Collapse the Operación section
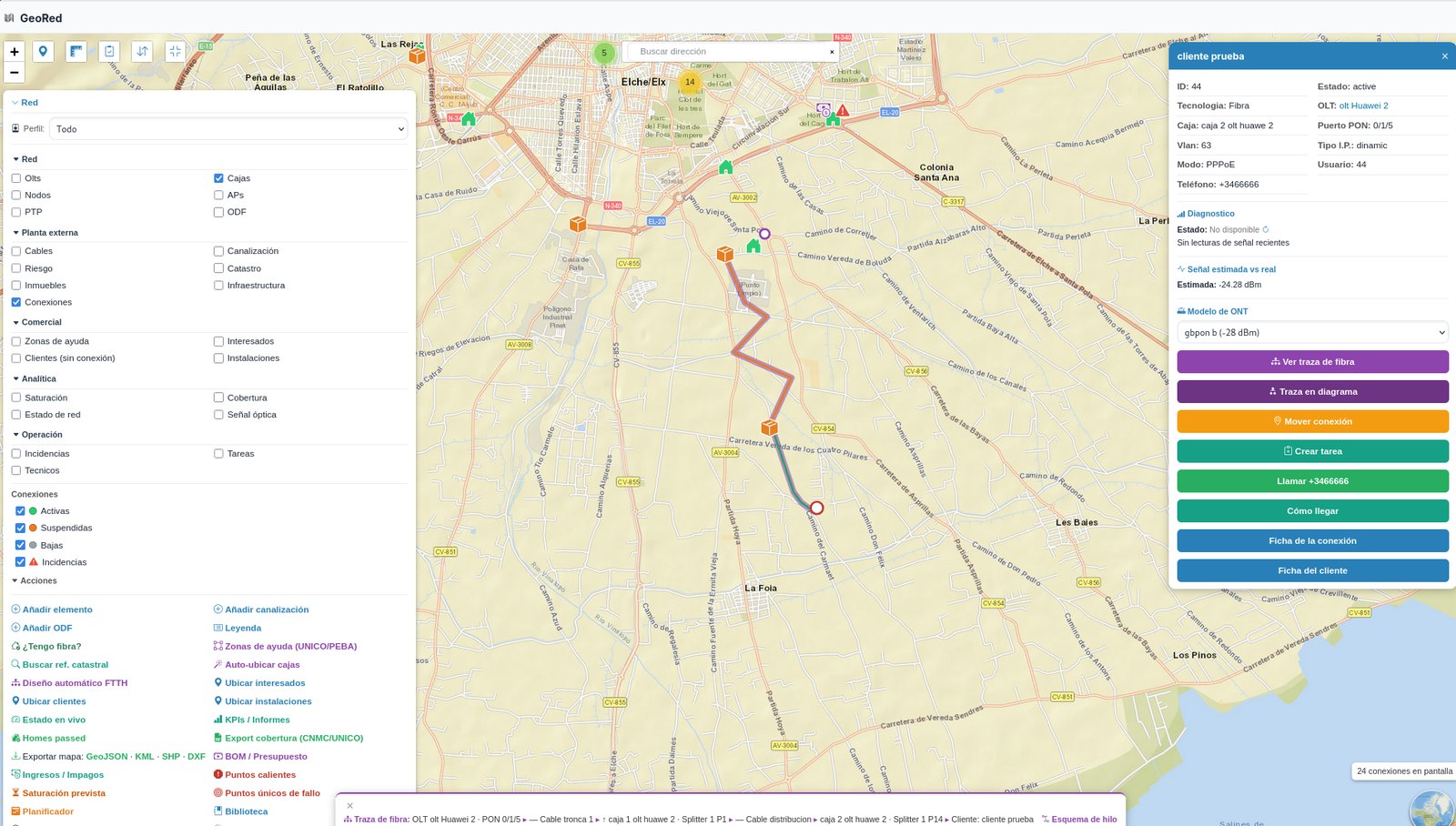Screen dimensions: 1456x826 37,435
